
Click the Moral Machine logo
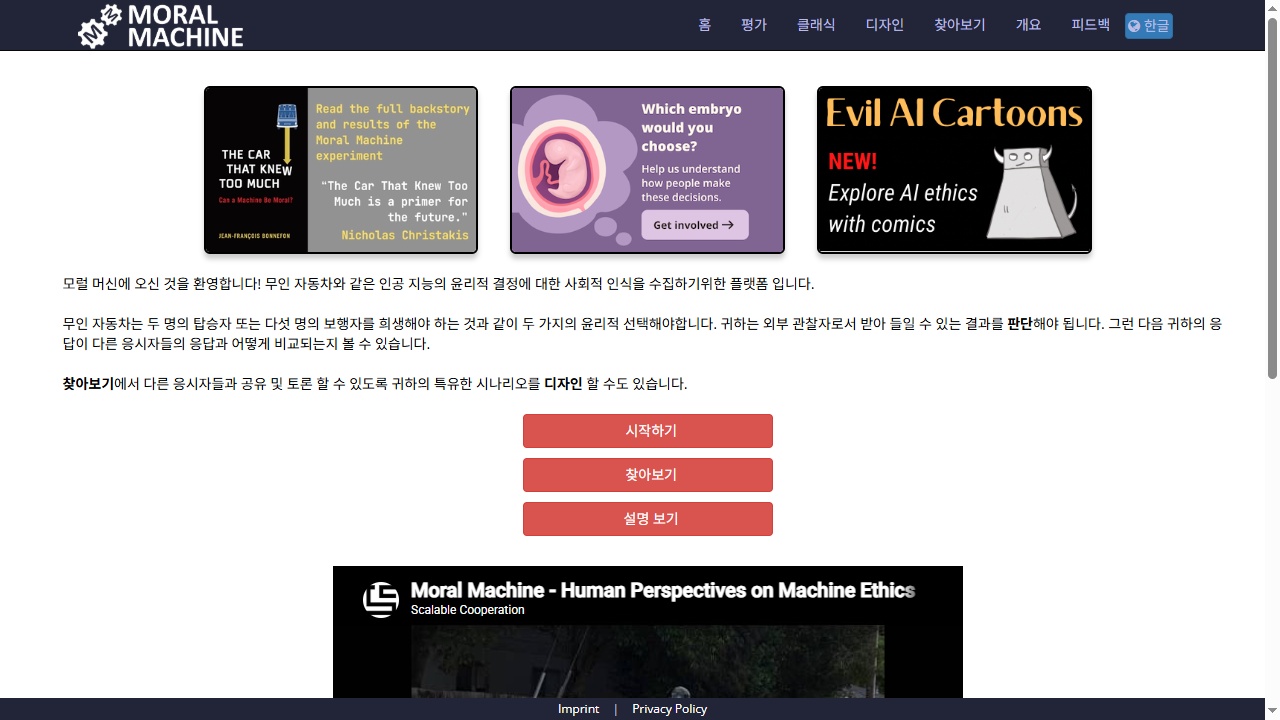tap(161, 26)
